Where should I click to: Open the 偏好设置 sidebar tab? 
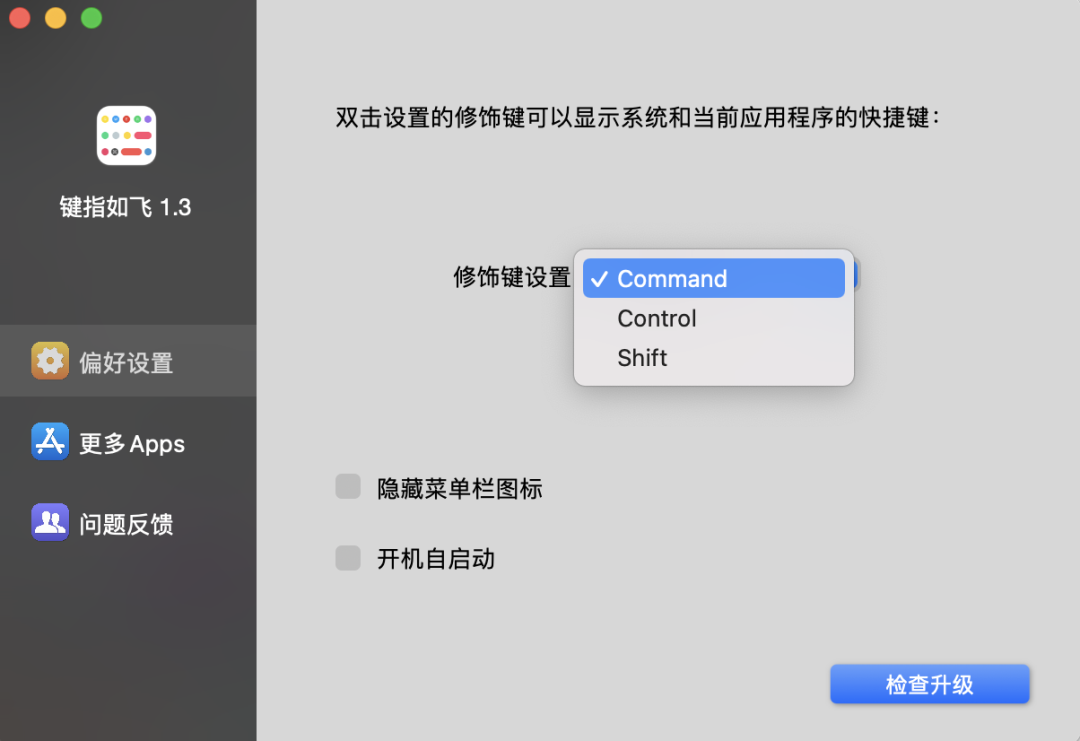126,362
